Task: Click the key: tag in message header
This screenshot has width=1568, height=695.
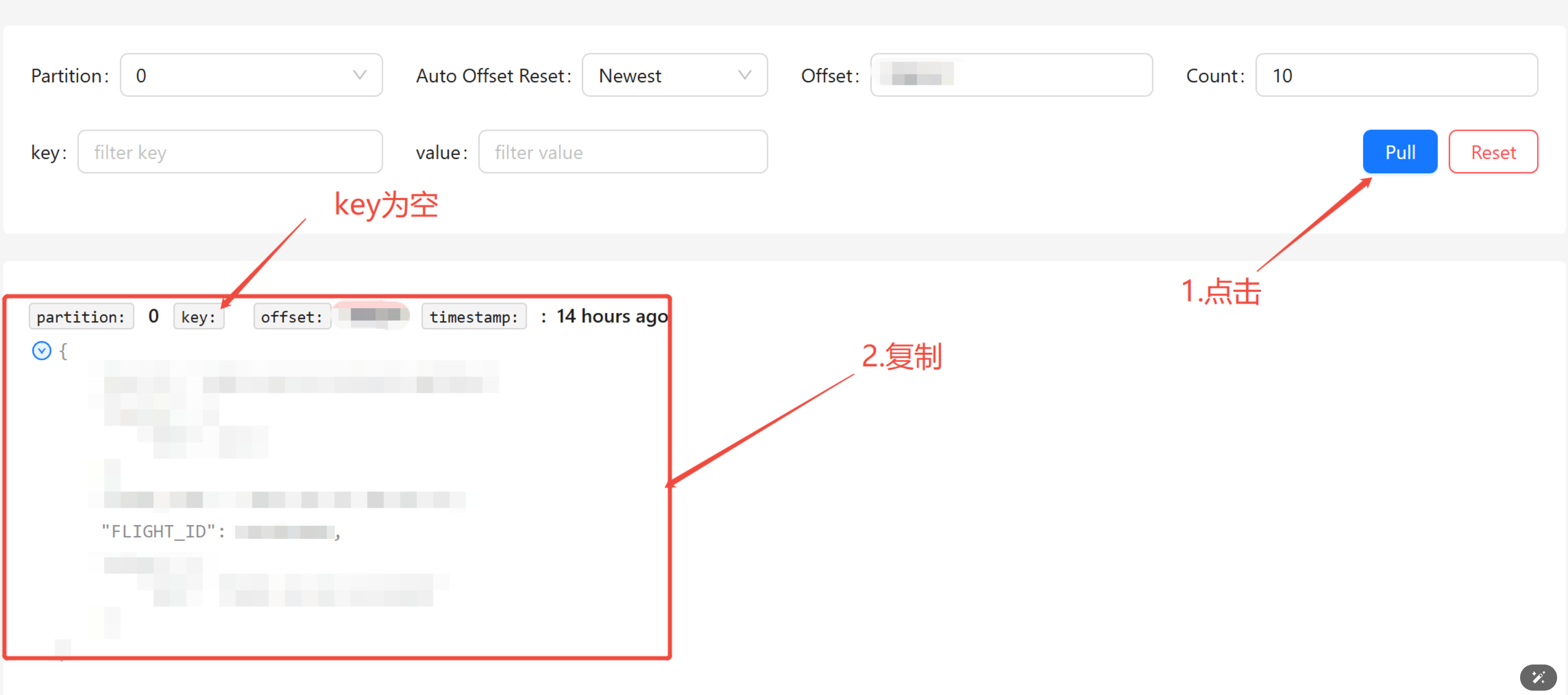Action: coord(198,316)
